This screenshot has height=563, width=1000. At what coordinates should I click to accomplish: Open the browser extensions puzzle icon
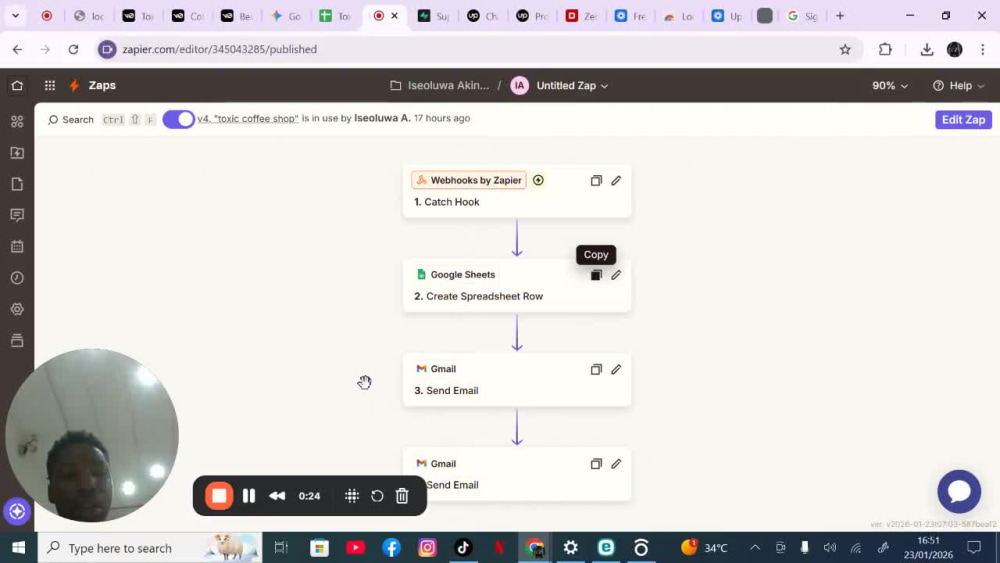[885, 49]
